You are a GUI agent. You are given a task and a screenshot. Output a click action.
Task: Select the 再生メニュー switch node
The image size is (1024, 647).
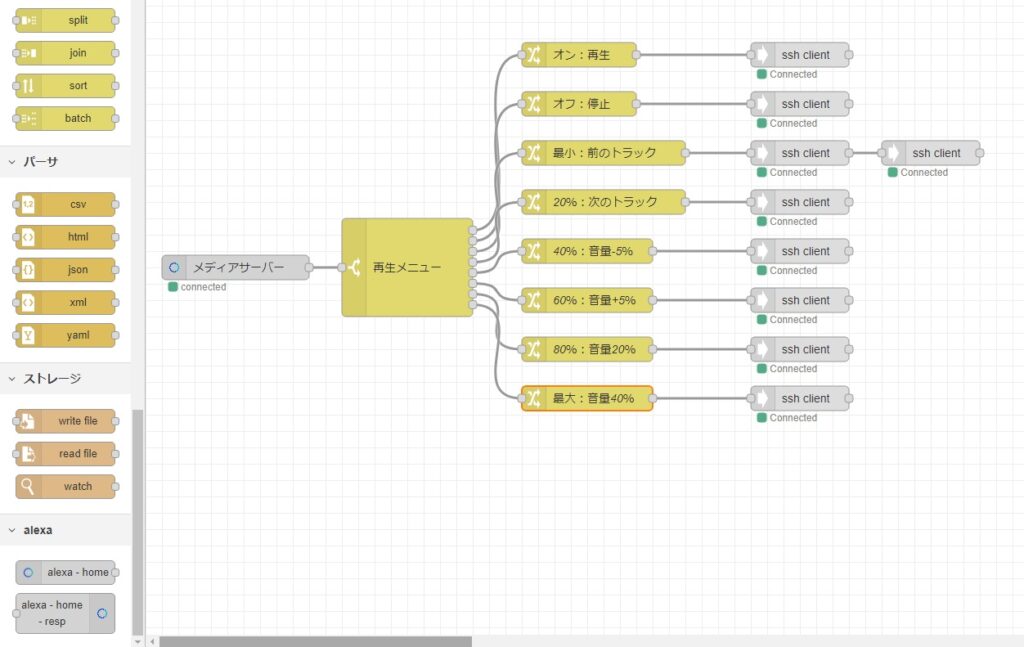click(407, 267)
